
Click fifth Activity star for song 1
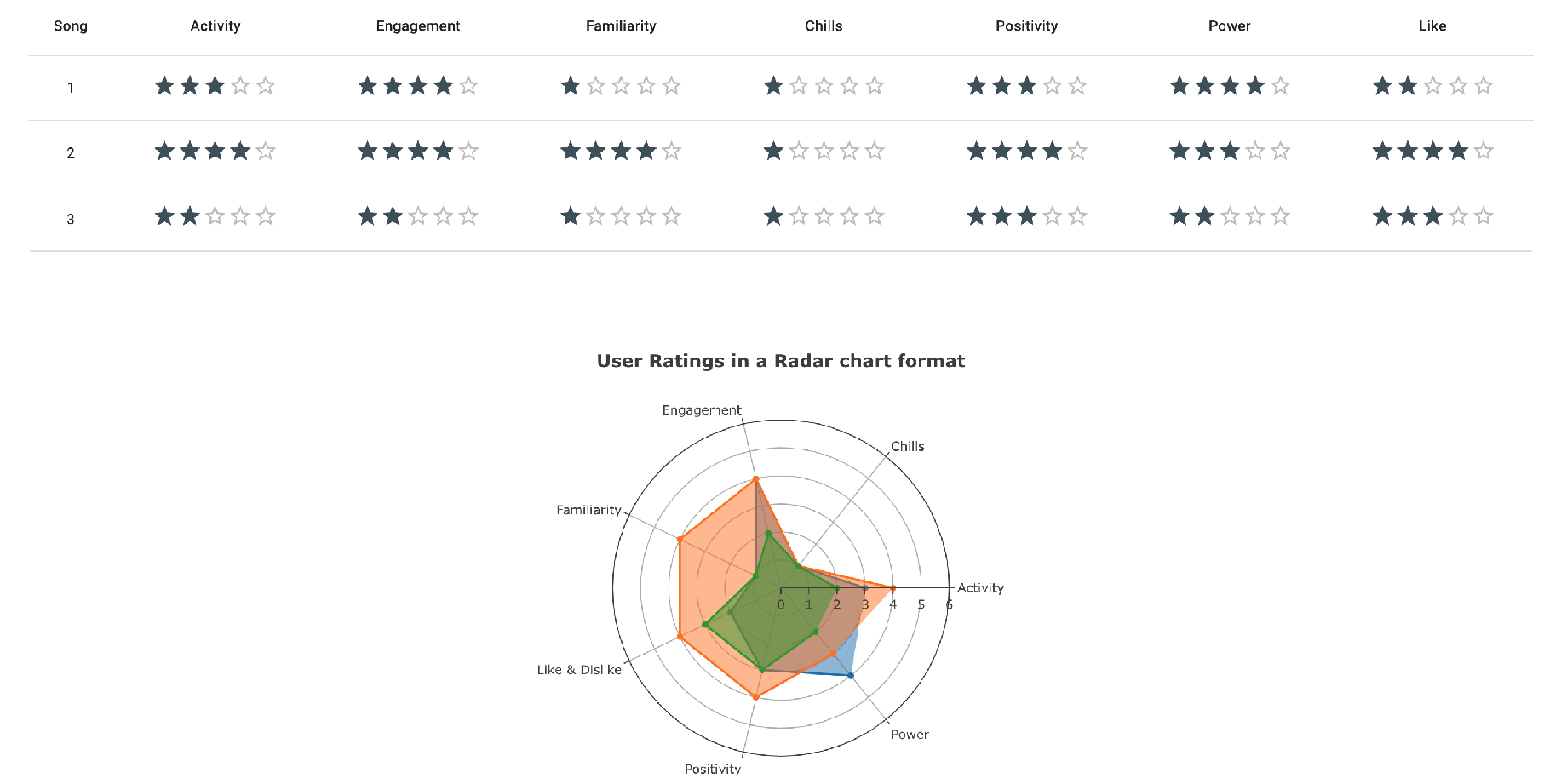(x=266, y=85)
